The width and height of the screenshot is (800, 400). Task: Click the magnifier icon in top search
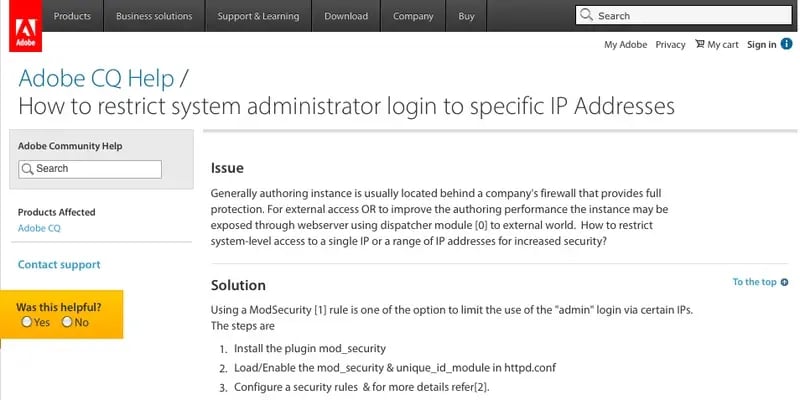(588, 16)
